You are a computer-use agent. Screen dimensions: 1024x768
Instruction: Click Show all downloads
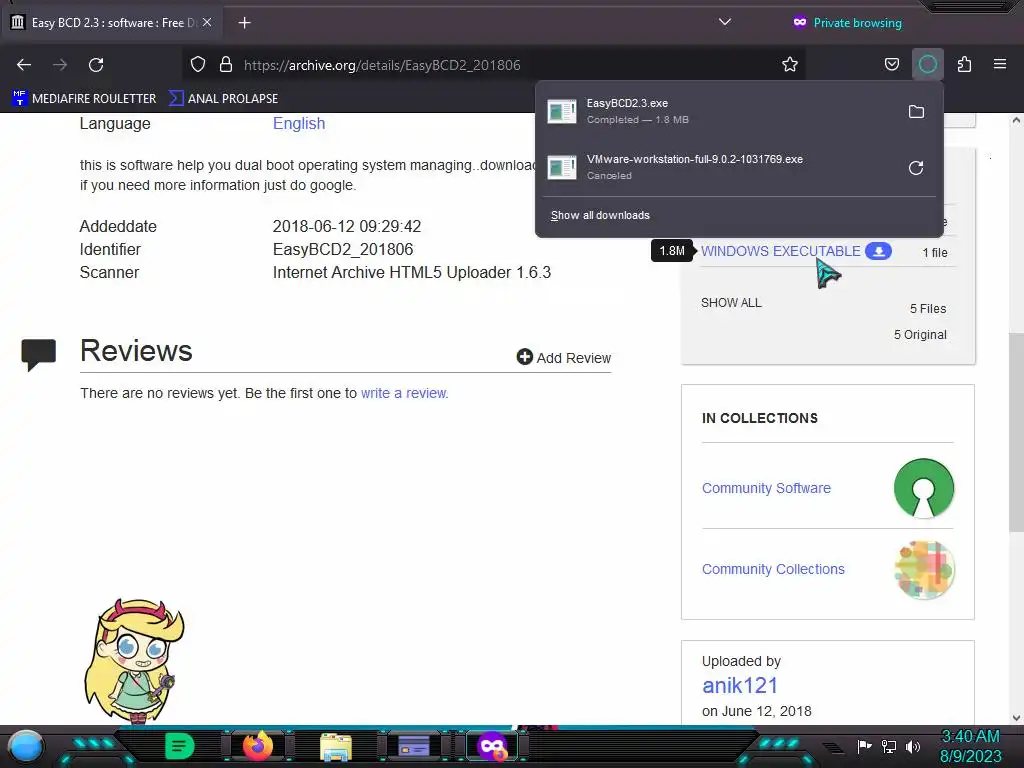(x=600, y=216)
